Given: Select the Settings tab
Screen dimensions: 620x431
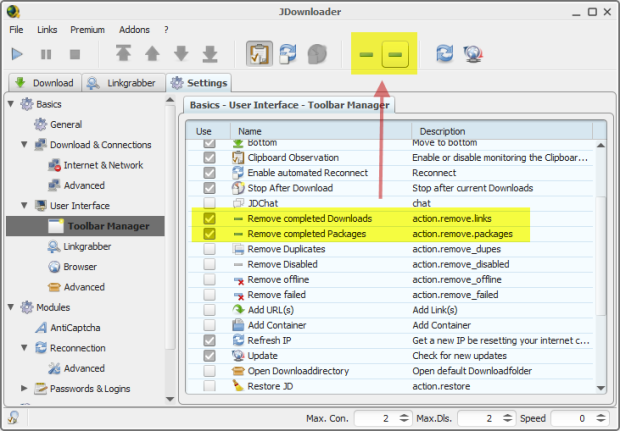Looking at the screenshot, I should click(x=199, y=83).
